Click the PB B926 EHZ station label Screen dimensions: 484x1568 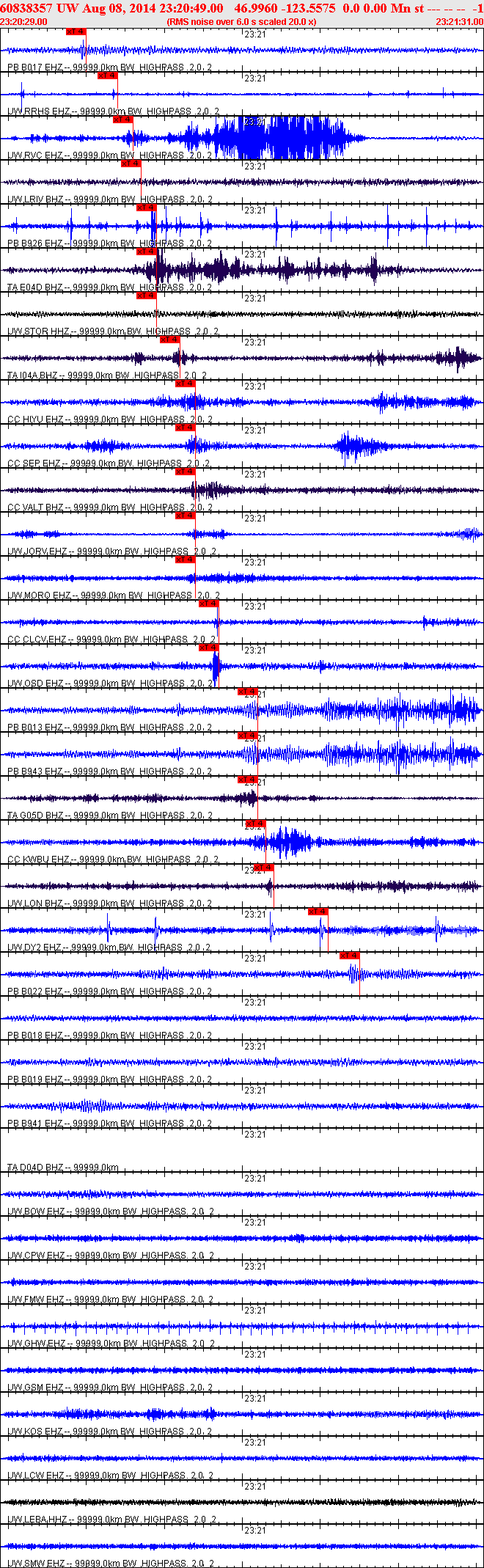[109, 243]
